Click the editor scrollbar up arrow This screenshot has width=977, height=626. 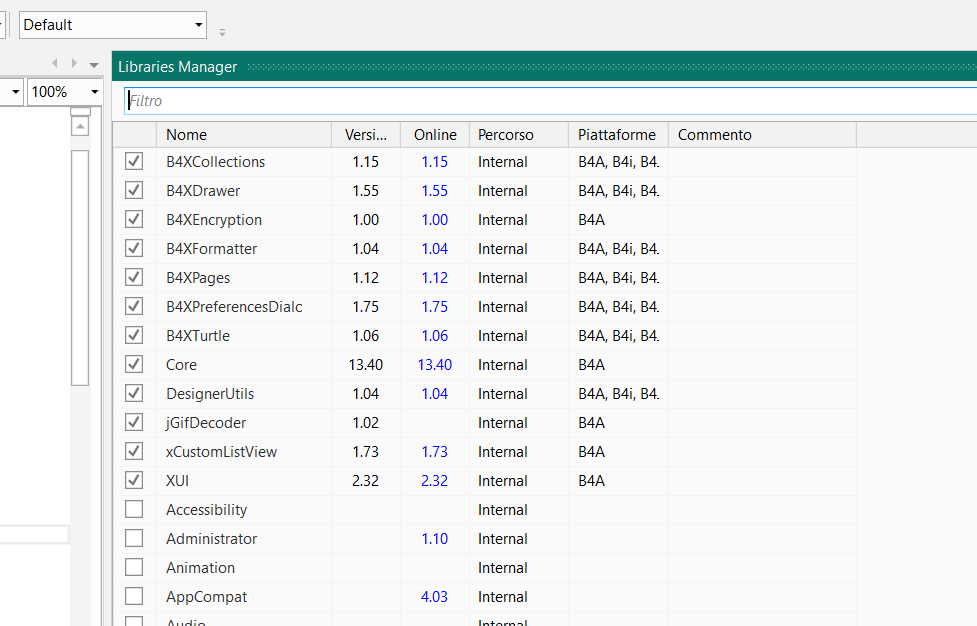point(80,126)
